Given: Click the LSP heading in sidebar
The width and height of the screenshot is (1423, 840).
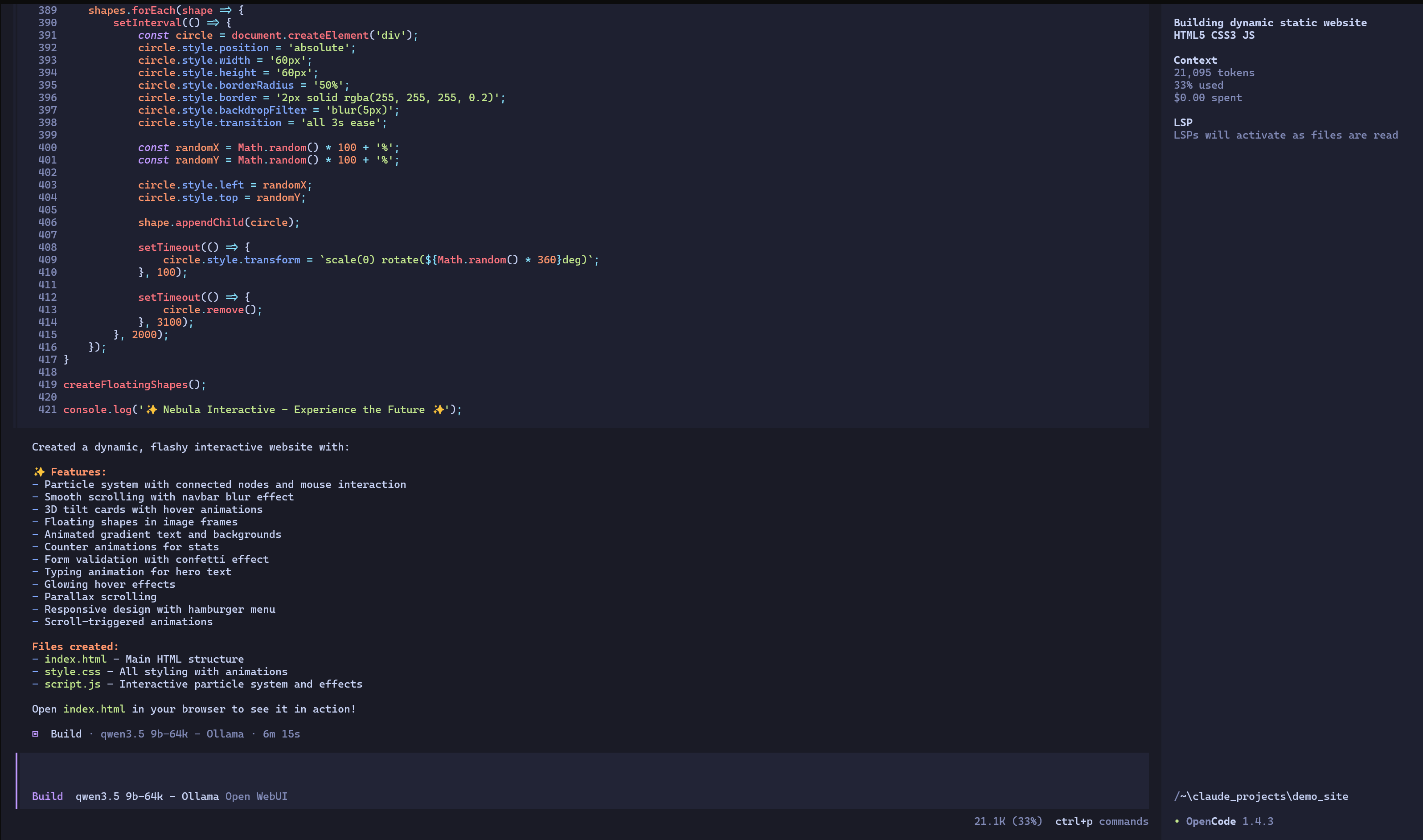Looking at the screenshot, I should pyautogui.click(x=1183, y=122).
